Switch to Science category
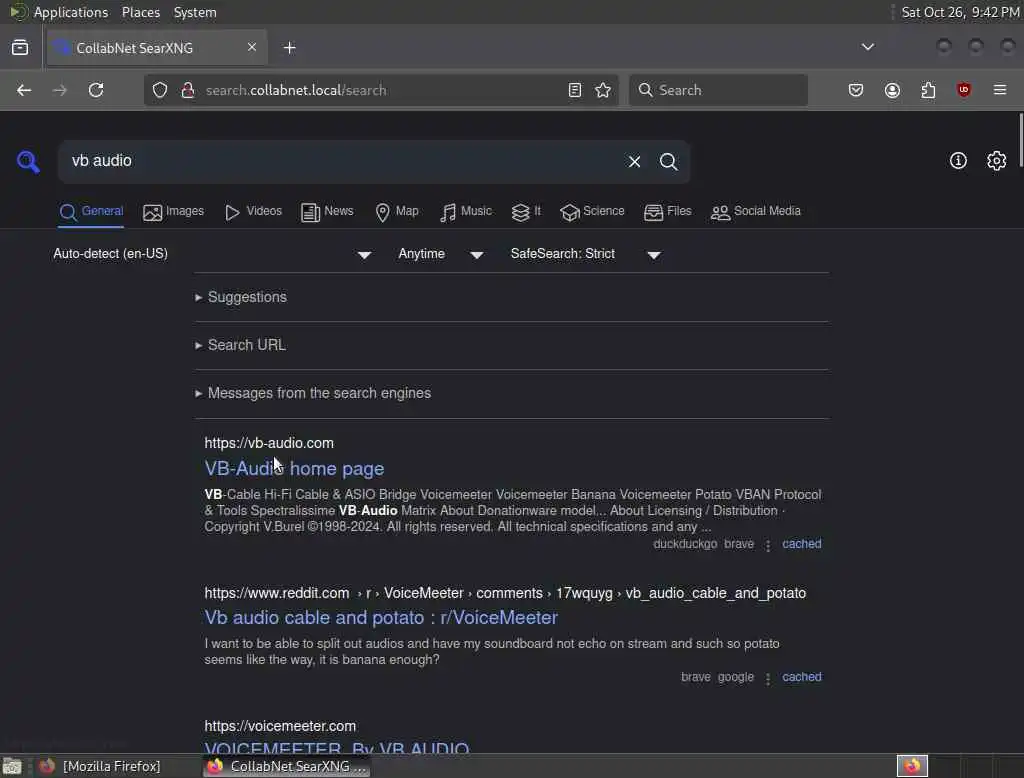 pyautogui.click(x=592, y=212)
